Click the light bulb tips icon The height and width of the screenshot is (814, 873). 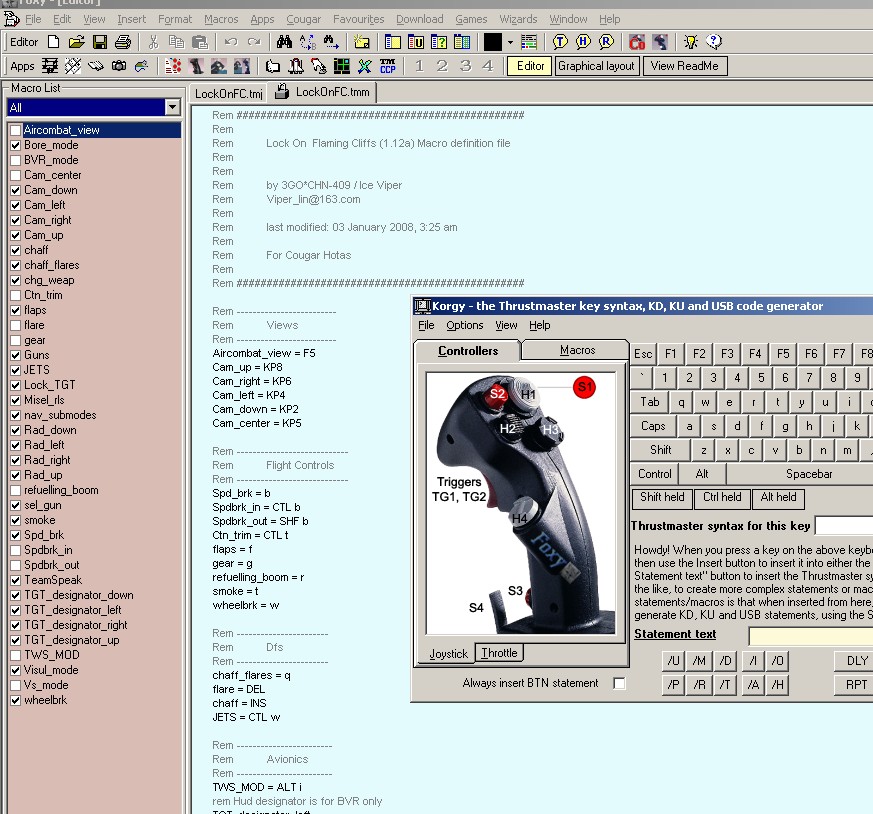(690, 42)
